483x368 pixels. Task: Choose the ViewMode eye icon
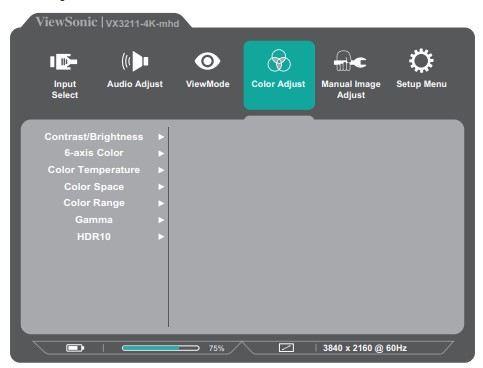(x=207, y=61)
